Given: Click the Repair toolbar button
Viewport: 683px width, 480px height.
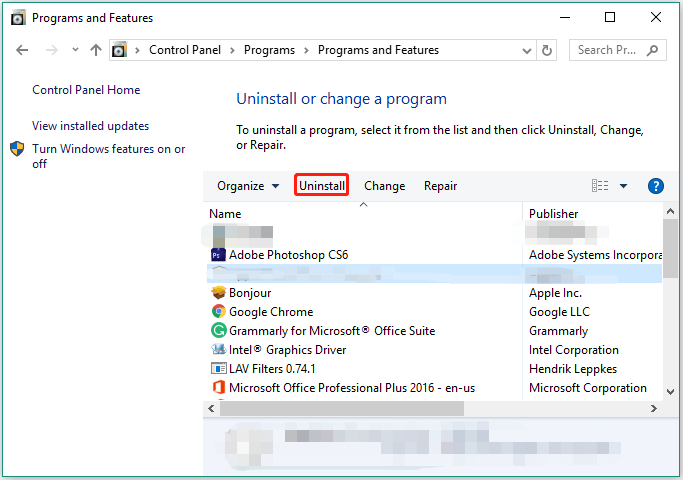Looking at the screenshot, I should pyautogui.click(x=440, y=186).
